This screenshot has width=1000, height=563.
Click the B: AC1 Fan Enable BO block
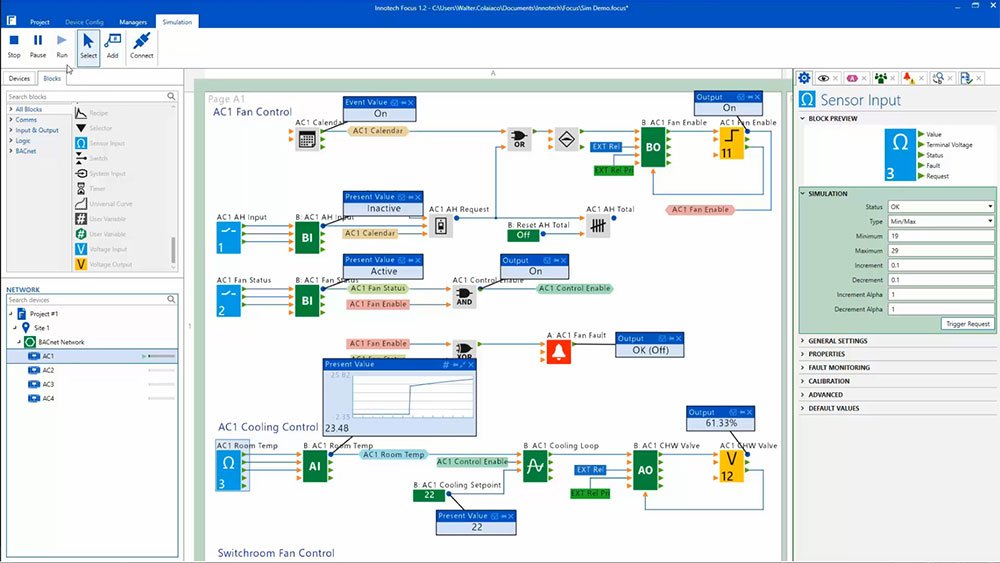652,147
